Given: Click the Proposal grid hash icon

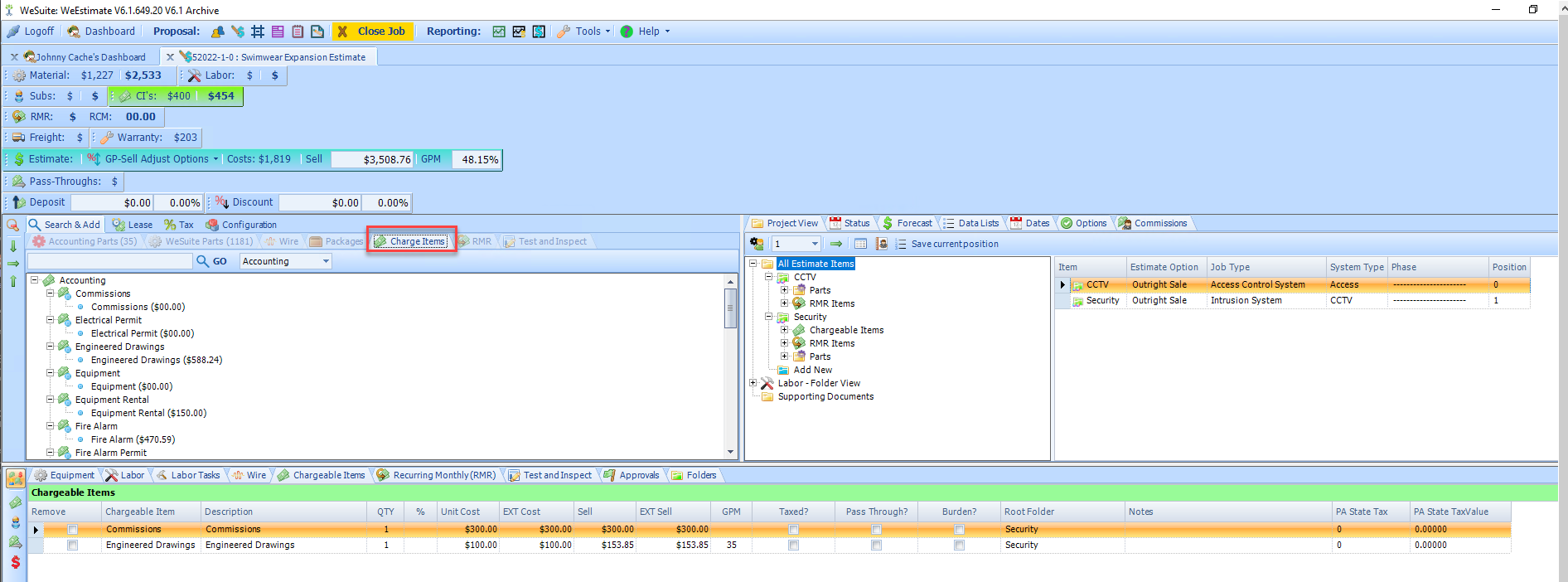Looking at the screenshot, I should [x=258, y=32].
